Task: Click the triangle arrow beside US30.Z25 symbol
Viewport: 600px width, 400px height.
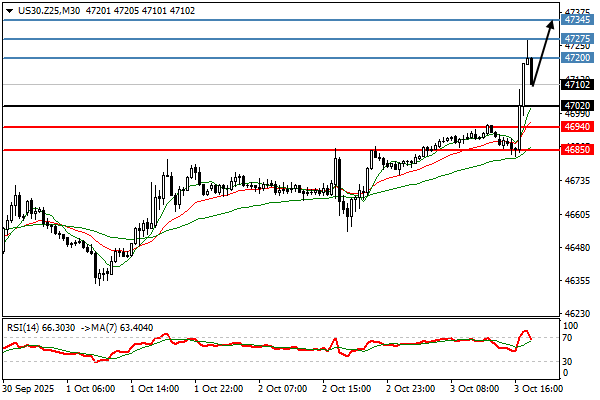Action: click(7, 8)
